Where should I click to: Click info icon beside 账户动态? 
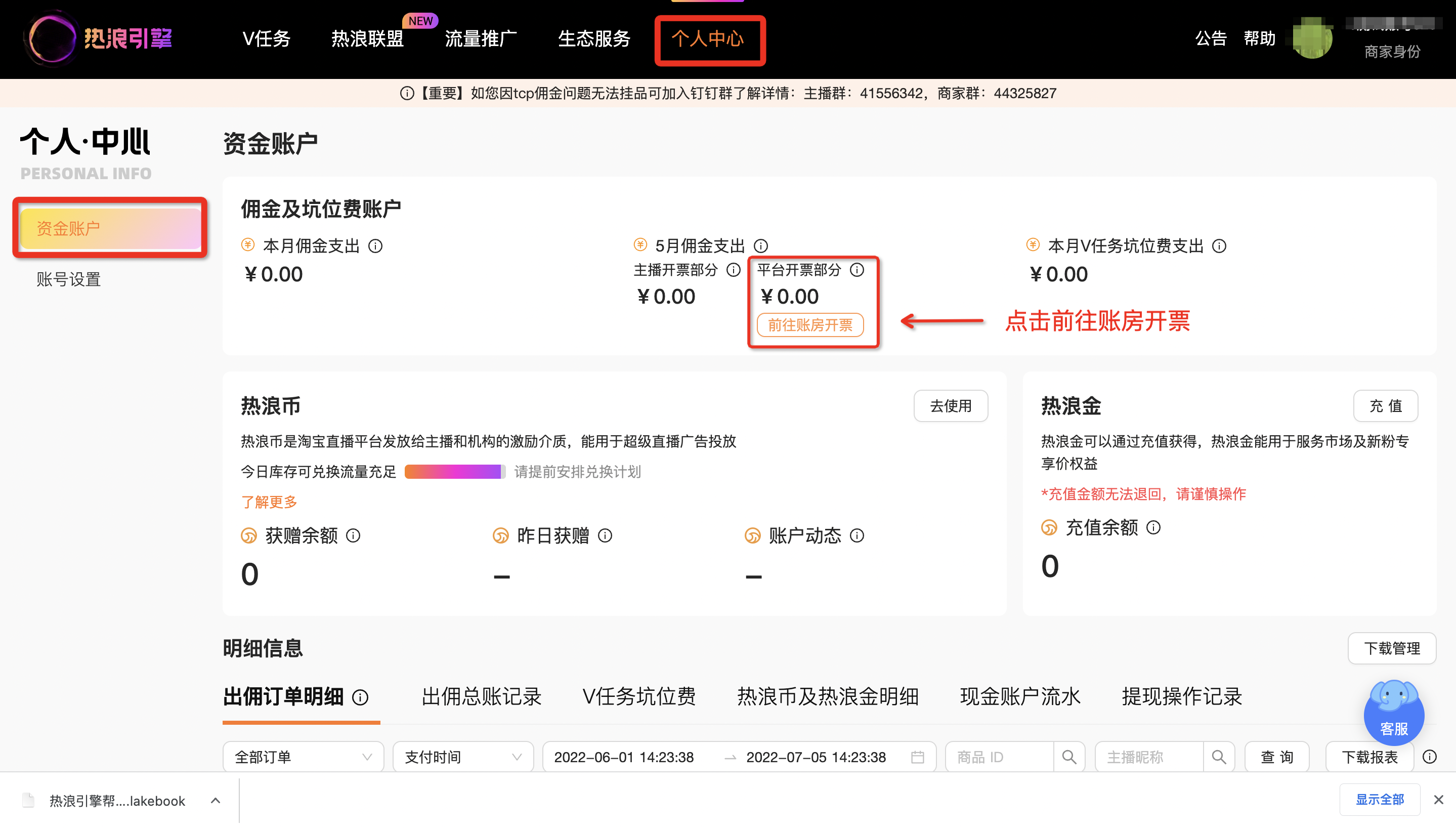click(857, 535)
